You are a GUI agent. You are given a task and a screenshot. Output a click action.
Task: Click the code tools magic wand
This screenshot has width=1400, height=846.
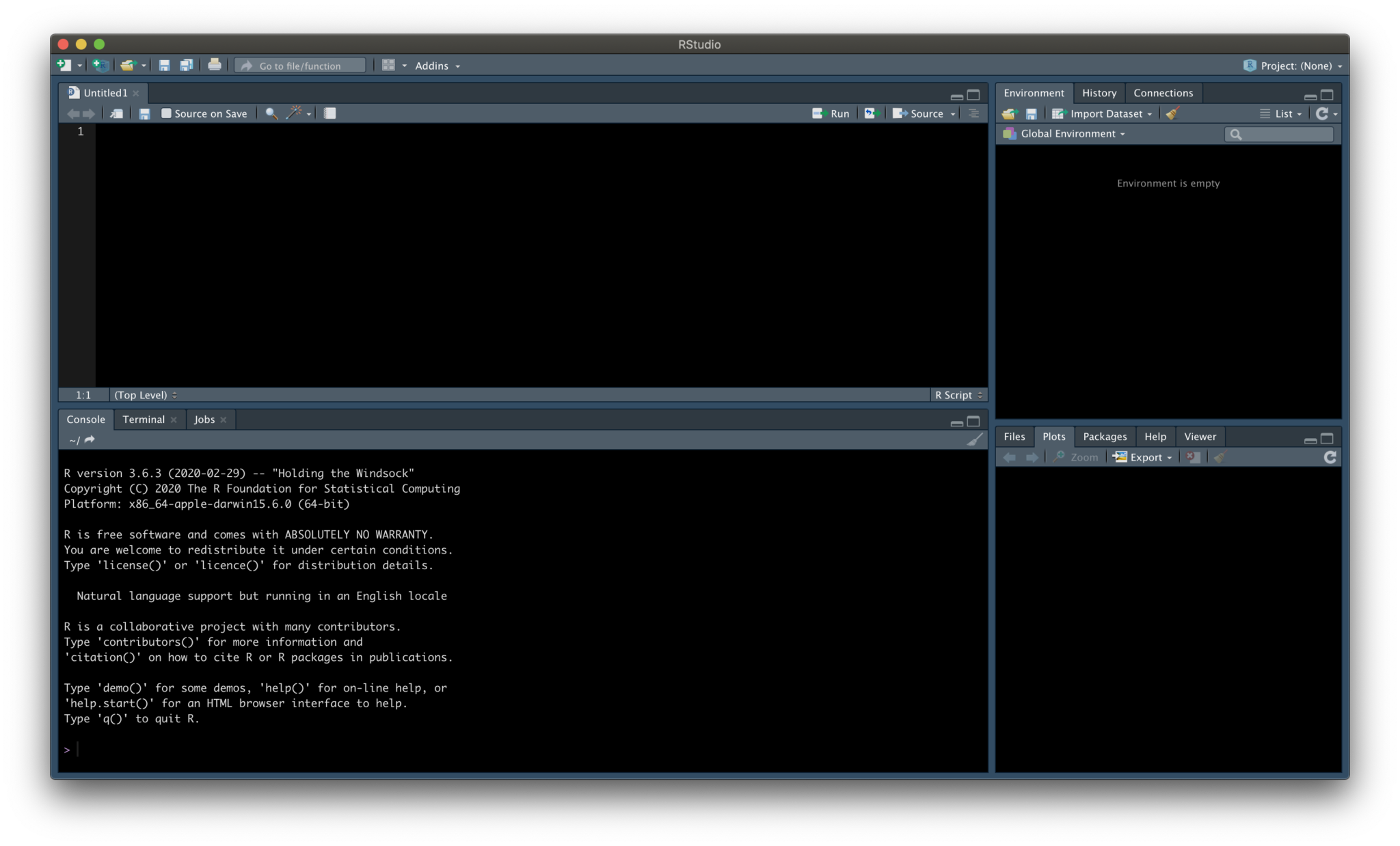(x=295, y=113)
